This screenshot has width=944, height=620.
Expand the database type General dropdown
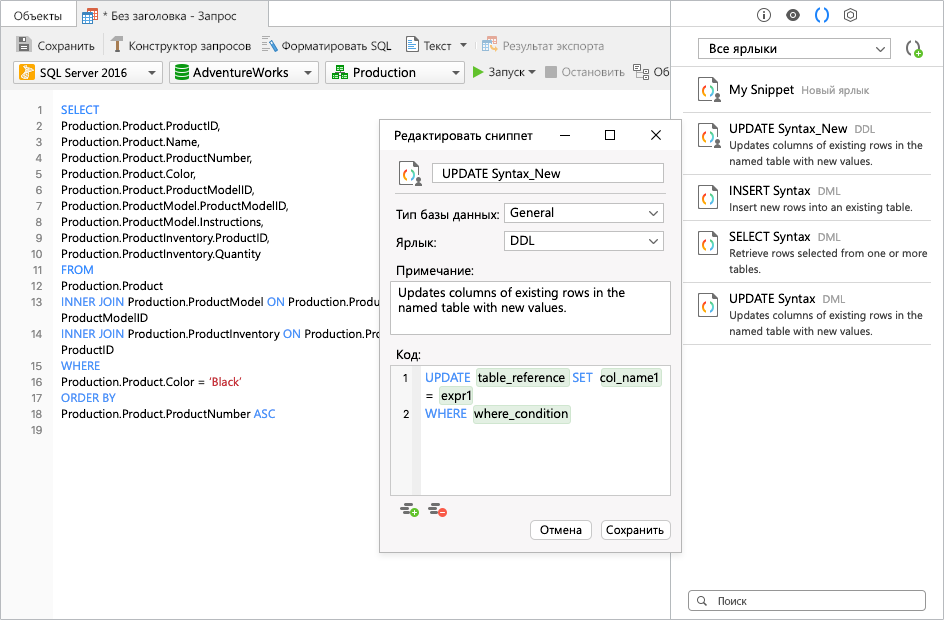(583, 213)
